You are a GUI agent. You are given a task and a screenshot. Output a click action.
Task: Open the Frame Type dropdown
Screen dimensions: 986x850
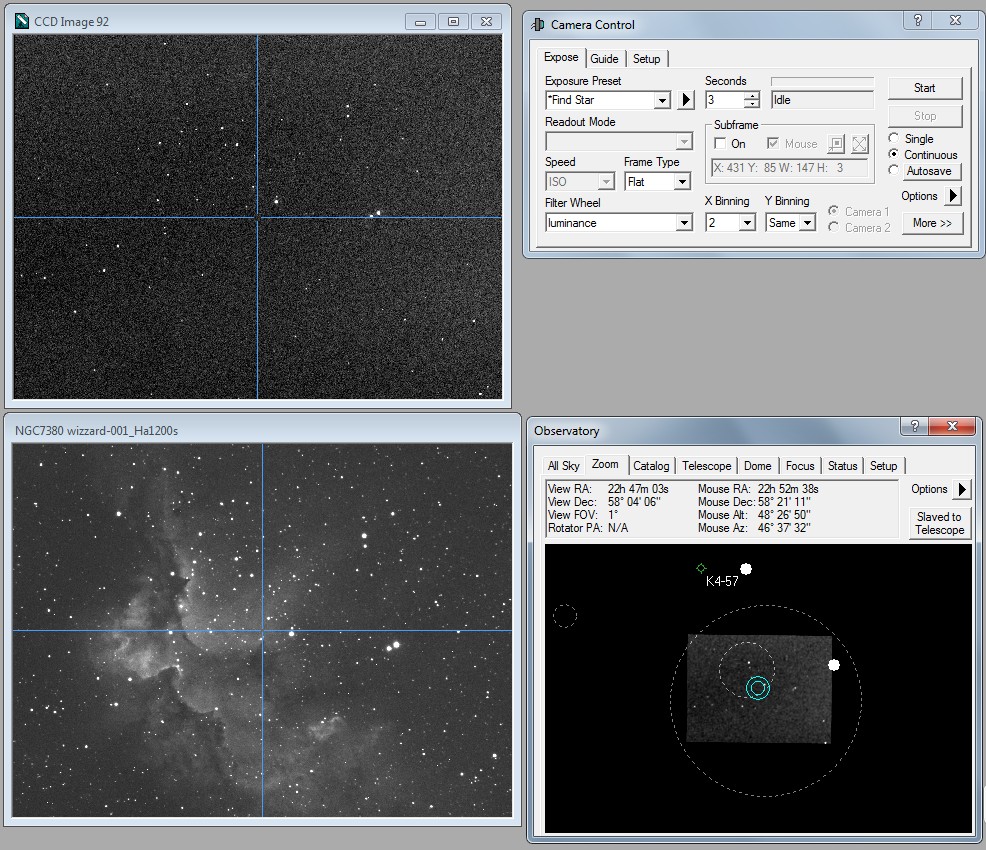(682, 182)
